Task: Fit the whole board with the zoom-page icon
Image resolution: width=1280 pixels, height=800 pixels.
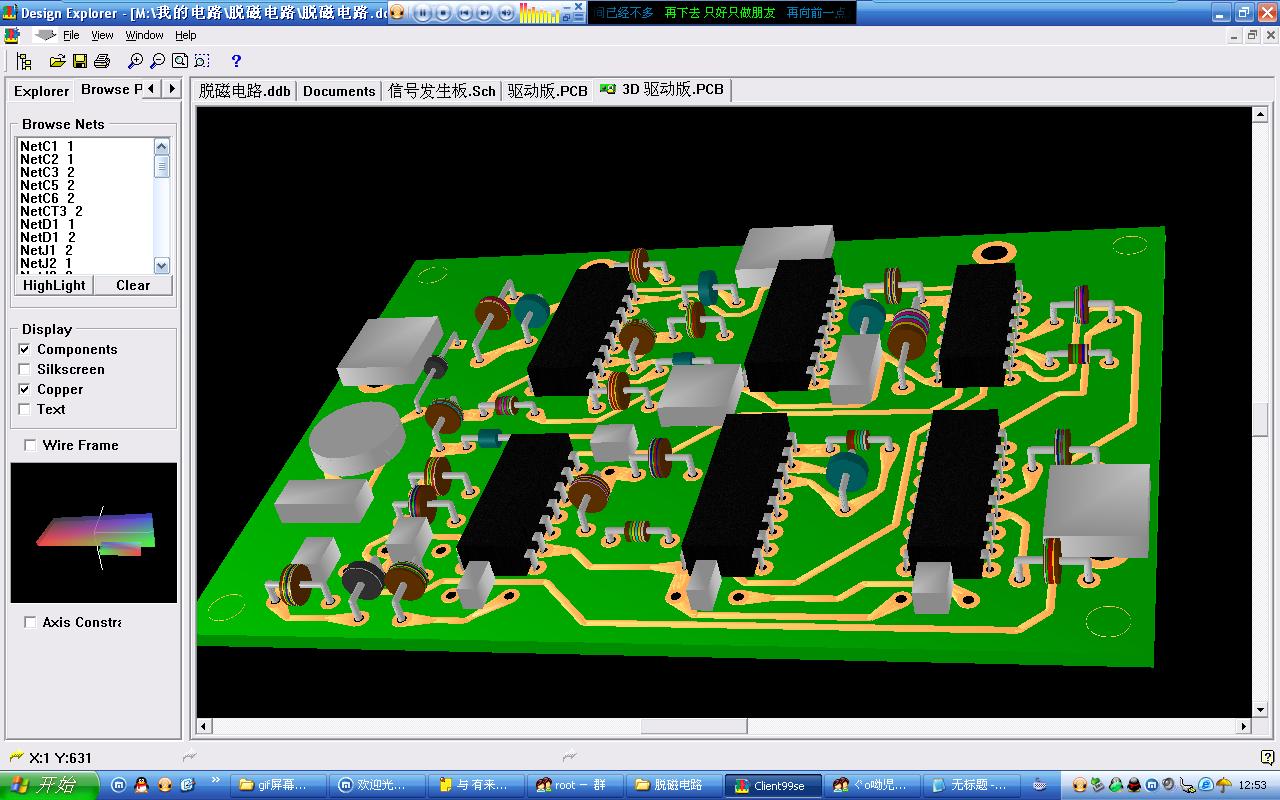Action: click(x=180, y=61)
